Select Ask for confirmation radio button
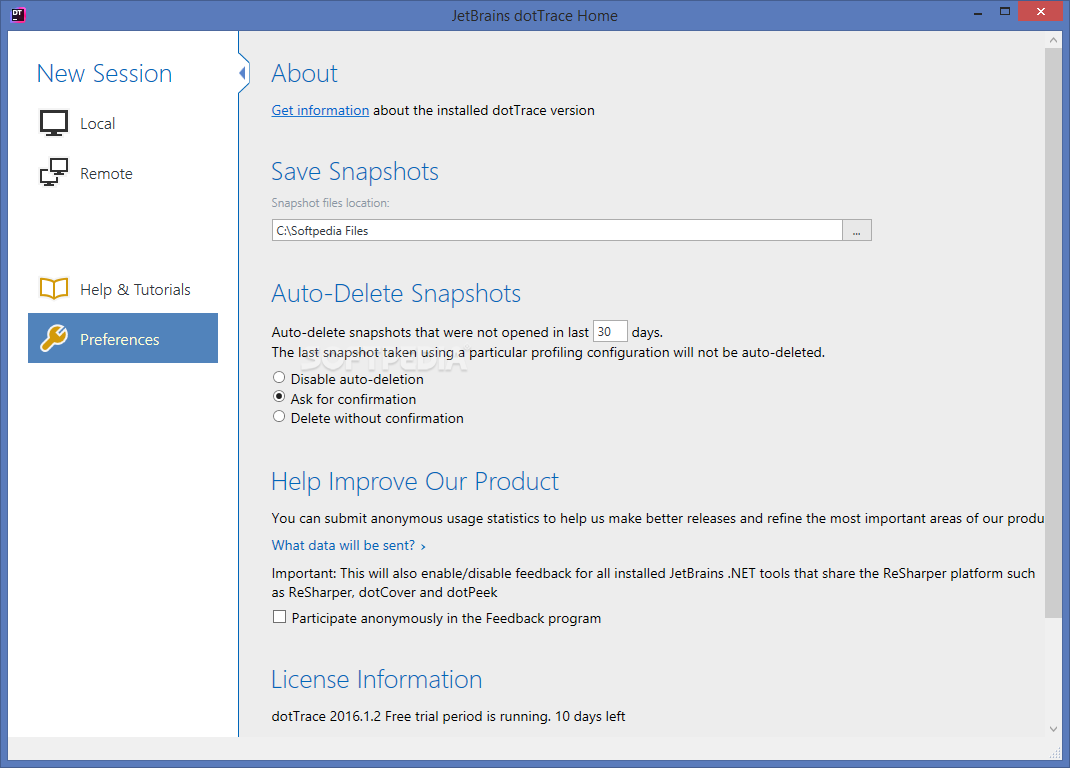Viewport: 1070px width, 768px height. pyautogui.click(x=279, y=397)
